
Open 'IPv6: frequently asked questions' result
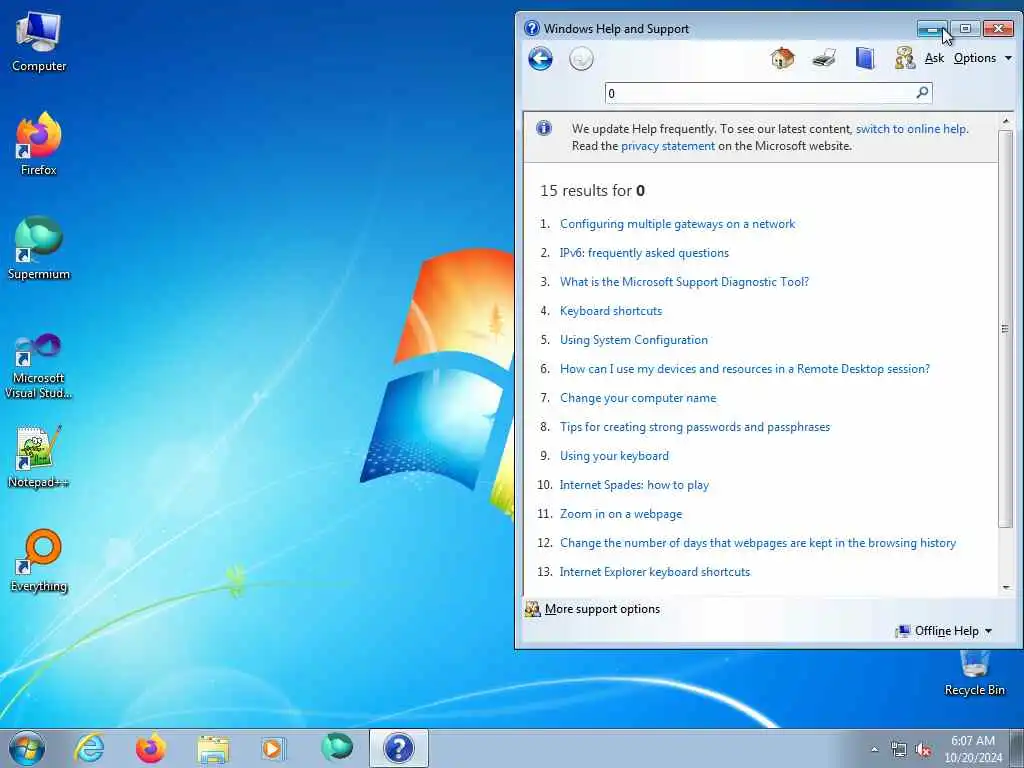(644, 253)
